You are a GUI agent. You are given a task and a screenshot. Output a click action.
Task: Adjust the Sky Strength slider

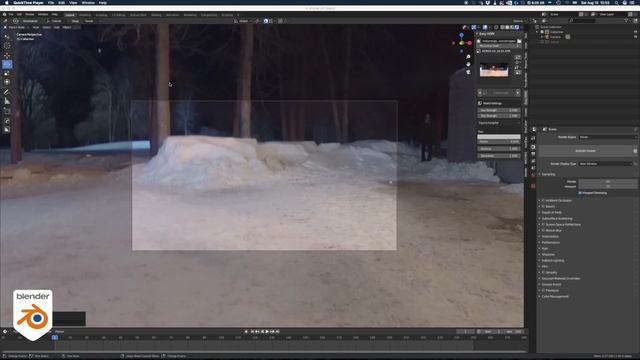[499, 116]
